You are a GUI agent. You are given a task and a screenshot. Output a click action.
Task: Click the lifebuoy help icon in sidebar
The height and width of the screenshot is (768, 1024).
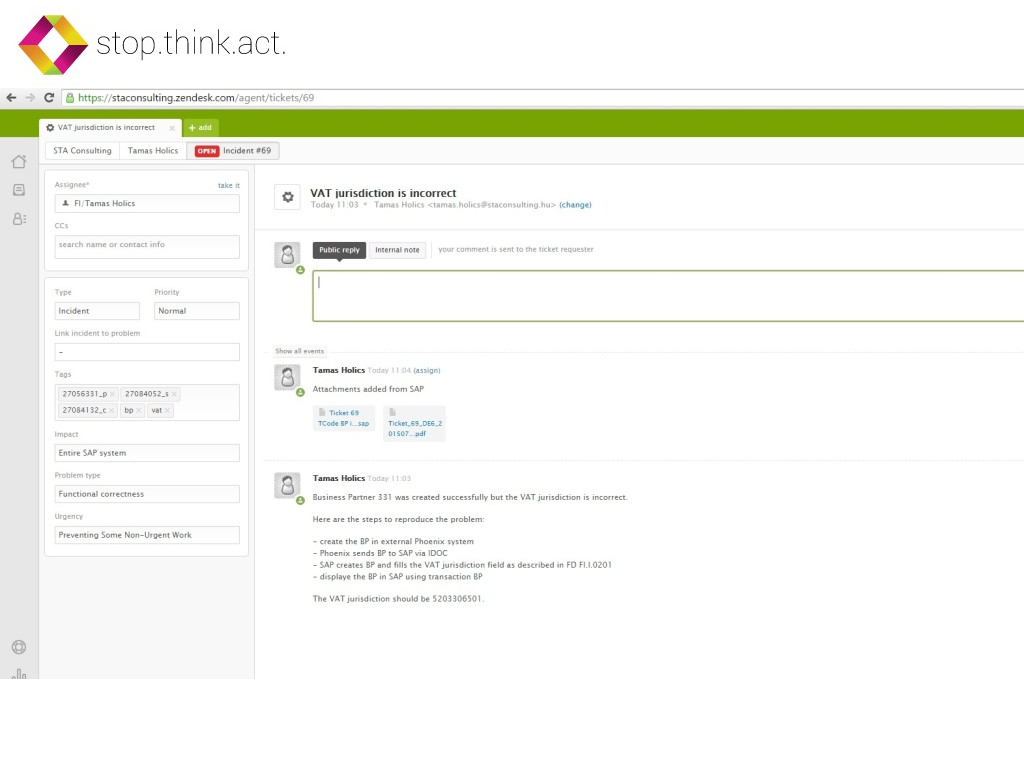[18, 647]
